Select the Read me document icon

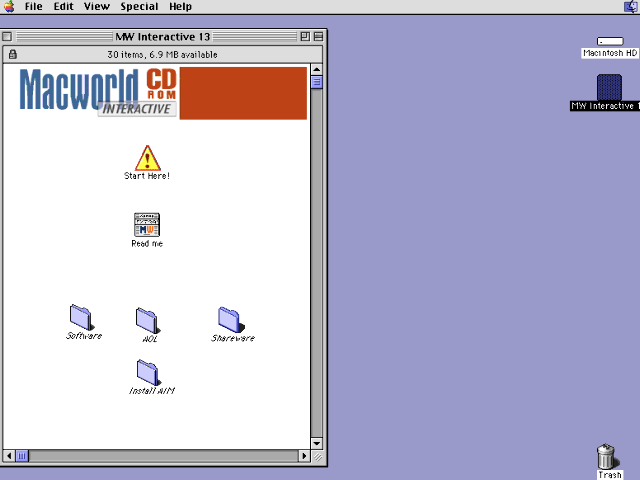(x=147, y=224)
